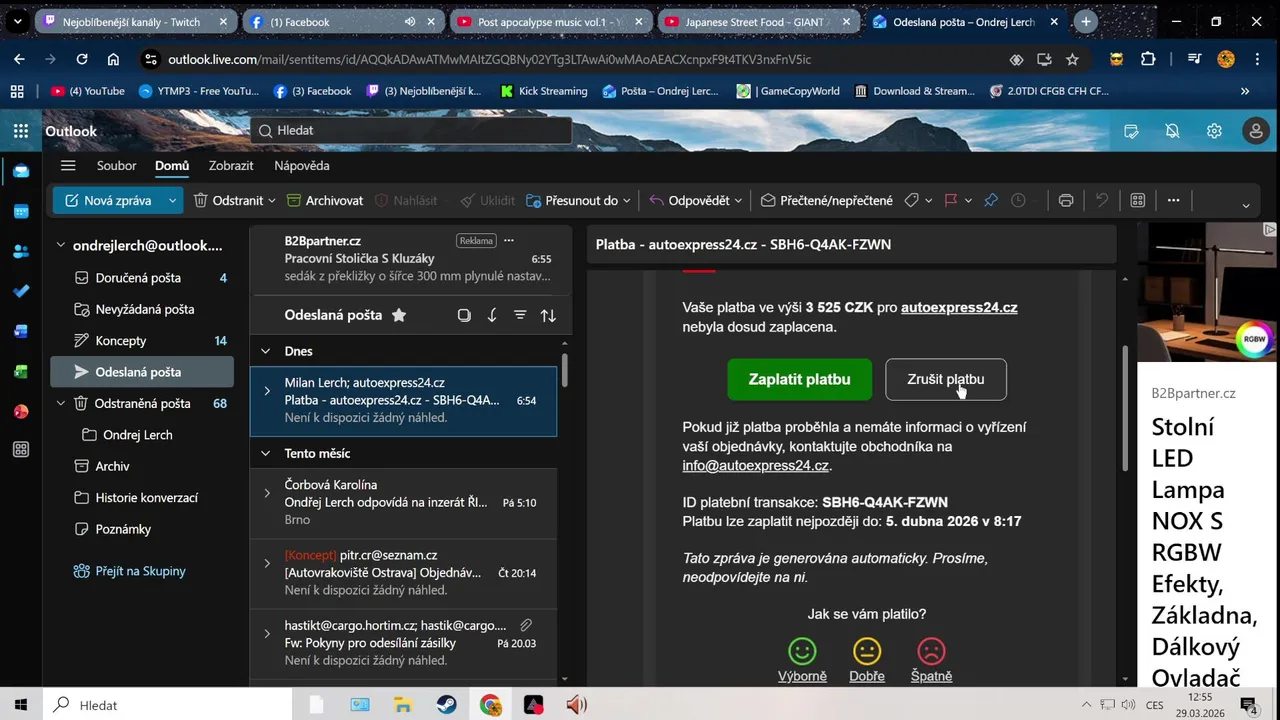Toggle the hamburger navigation pane button
The height and width of the screenshot is (720, 1280).
click(x=68, y=166)
